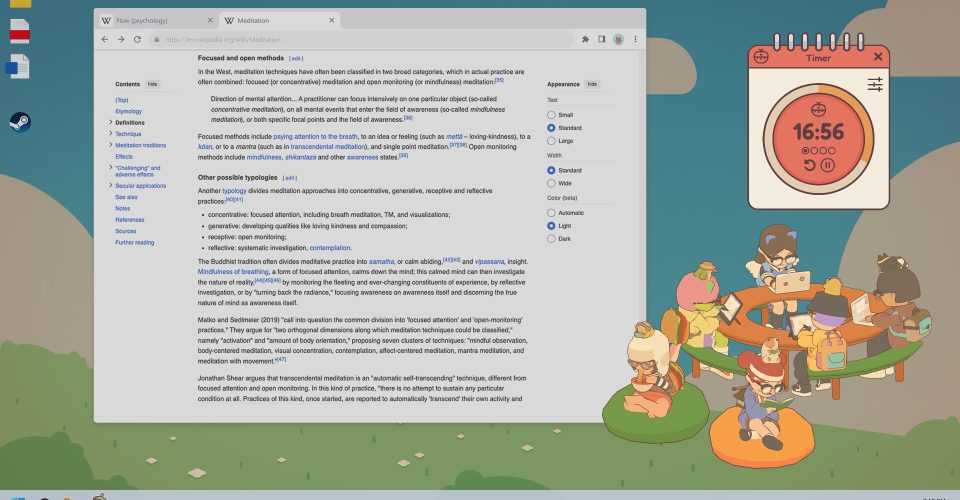This screenshot has height=500, width=960.
Task: Select Large text size
Action: [x=551, y=141]
